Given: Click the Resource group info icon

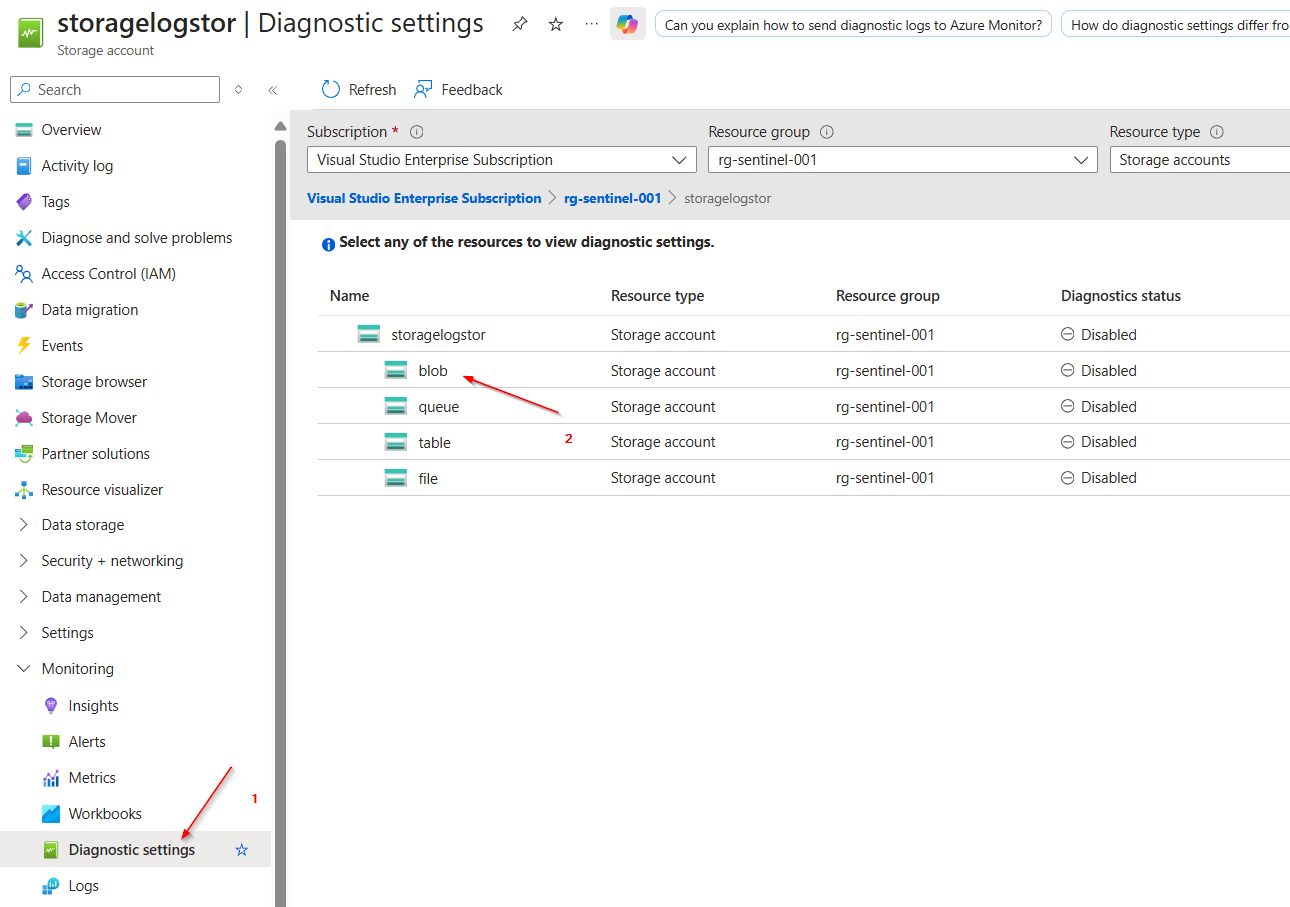Looking at the screenshot, I should coord(827,132).
